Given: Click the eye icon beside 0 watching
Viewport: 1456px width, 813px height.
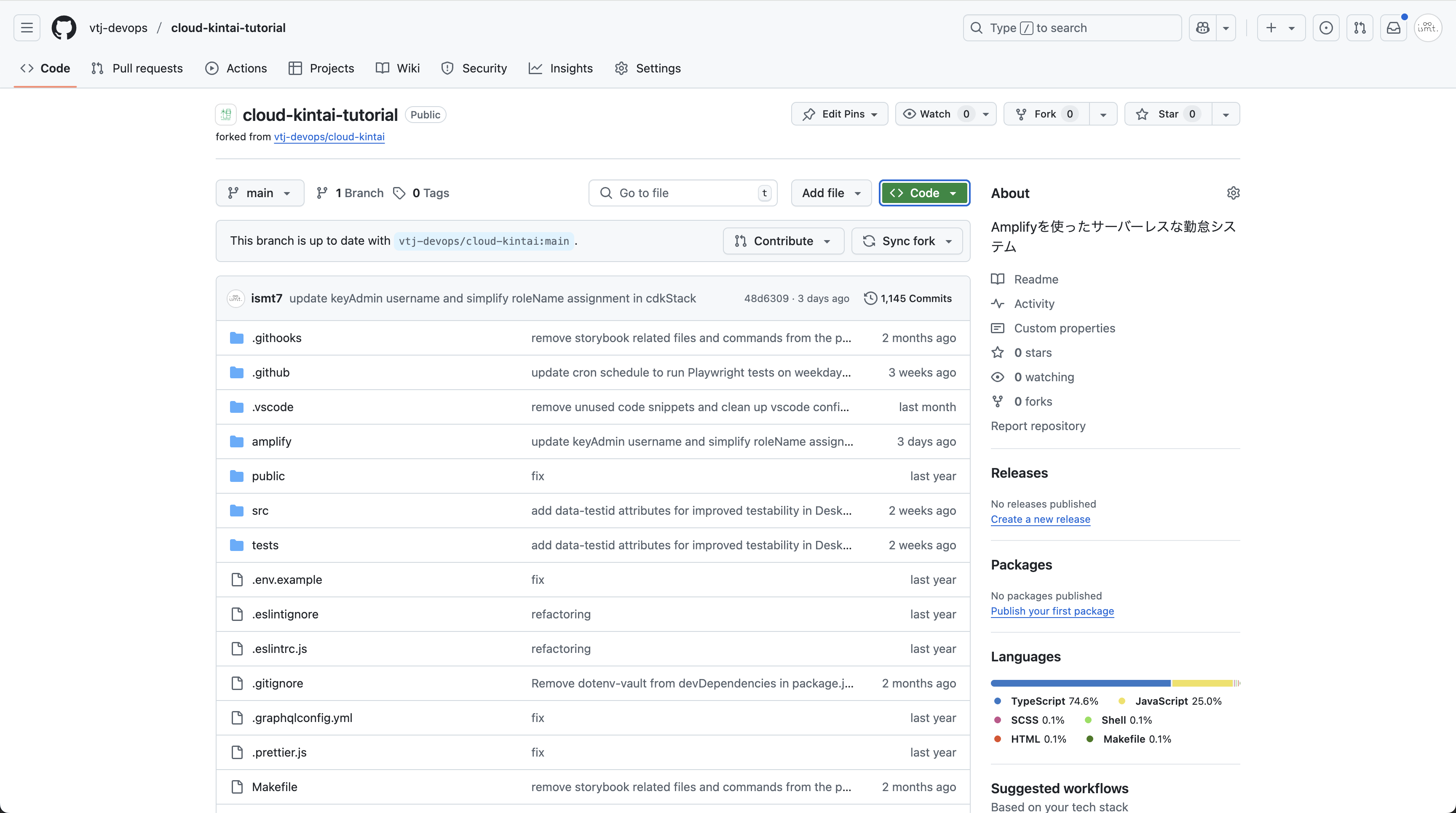Looking at the screenshot, I should point(998,377).
